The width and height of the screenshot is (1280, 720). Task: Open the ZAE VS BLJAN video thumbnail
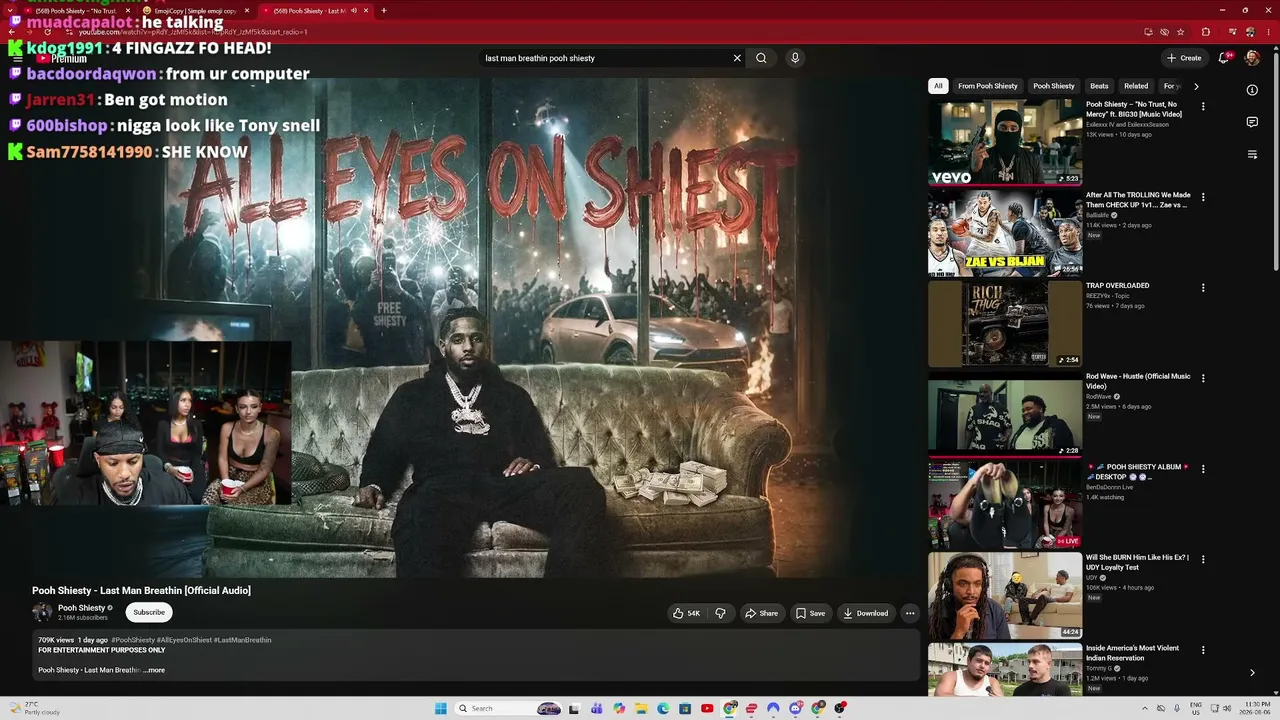click(1005, 233)
